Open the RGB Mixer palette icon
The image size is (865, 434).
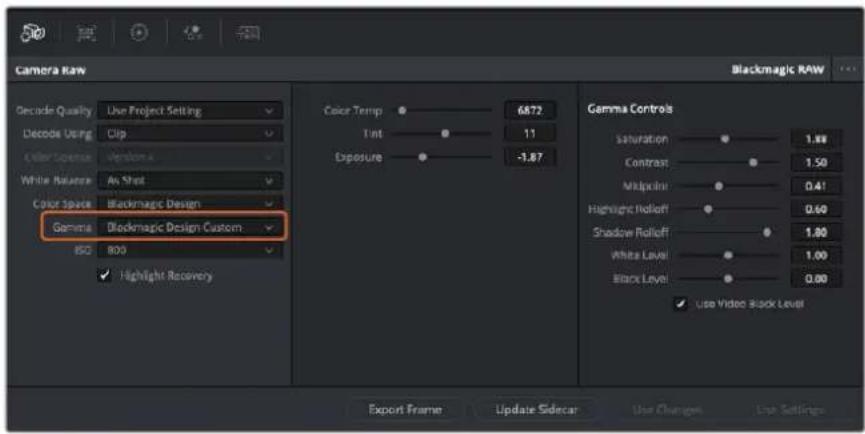coord(193,34)
